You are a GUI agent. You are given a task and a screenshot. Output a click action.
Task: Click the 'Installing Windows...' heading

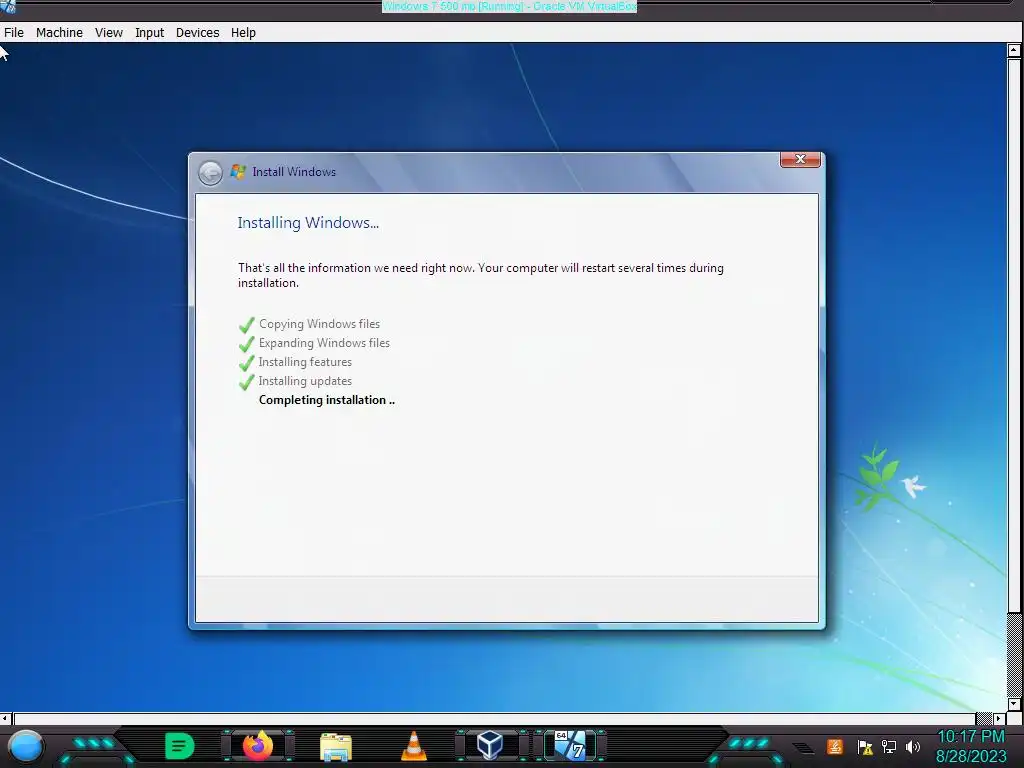pos(308,223)
